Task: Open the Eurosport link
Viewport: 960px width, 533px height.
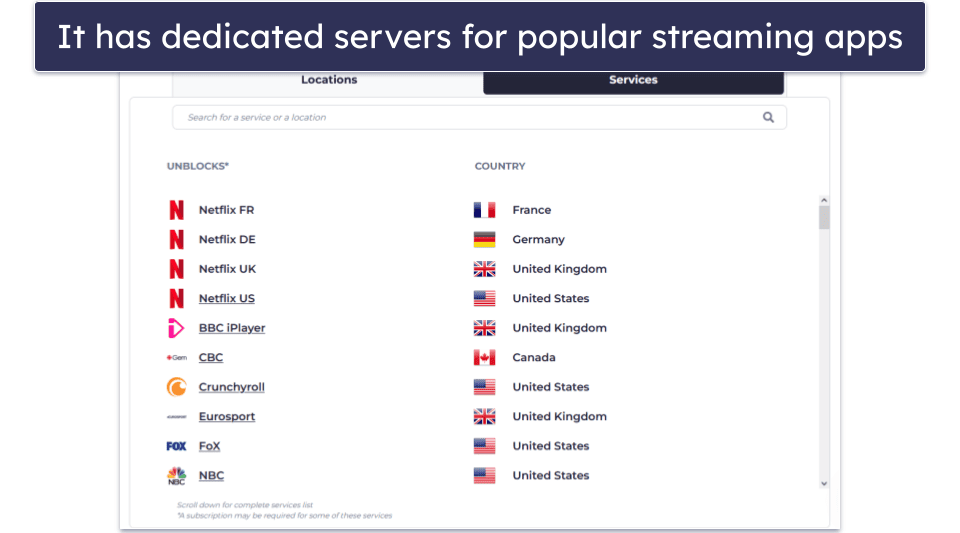Action: click(x=227, y=417)
